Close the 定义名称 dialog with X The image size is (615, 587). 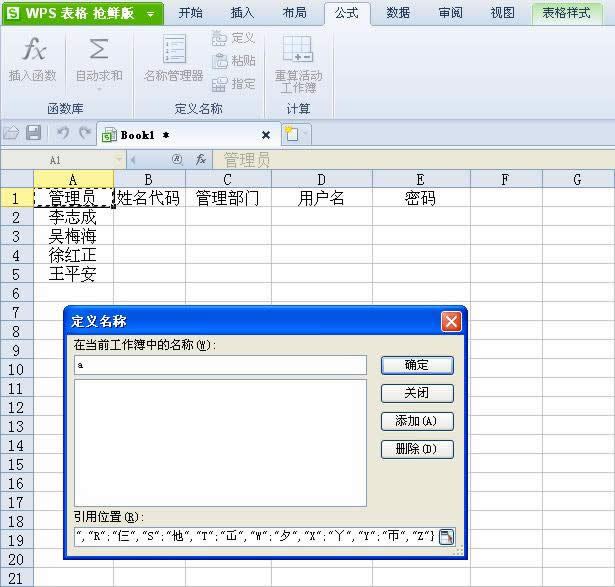451,322
